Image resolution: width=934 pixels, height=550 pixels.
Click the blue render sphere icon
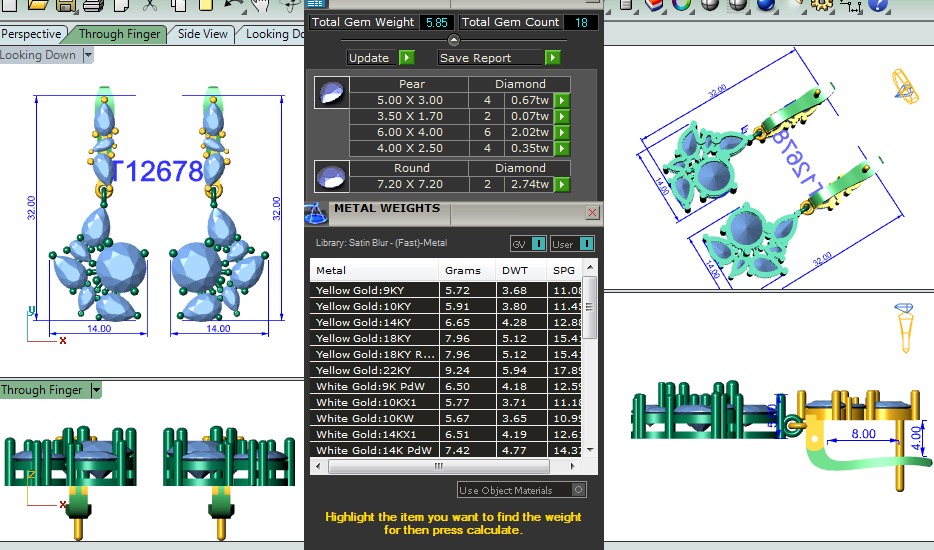click(766, 5)
